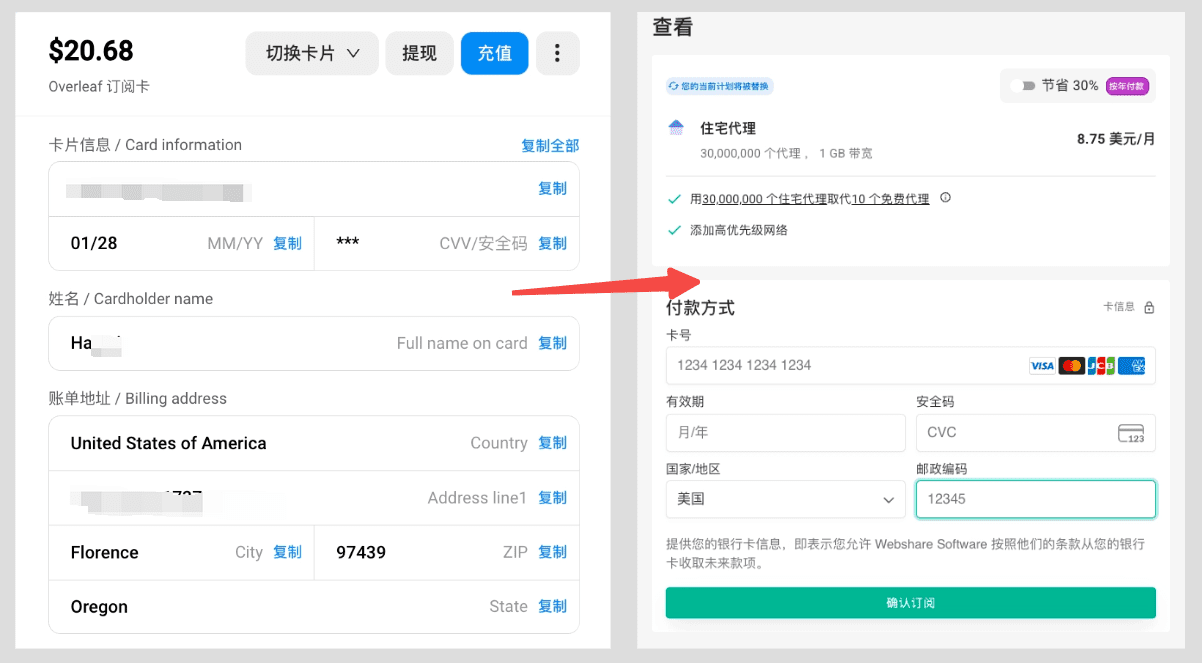This screenshot has width=1202, height=663.
Task: Click the JCB logo in card number field
Action: pos(1101,366)
